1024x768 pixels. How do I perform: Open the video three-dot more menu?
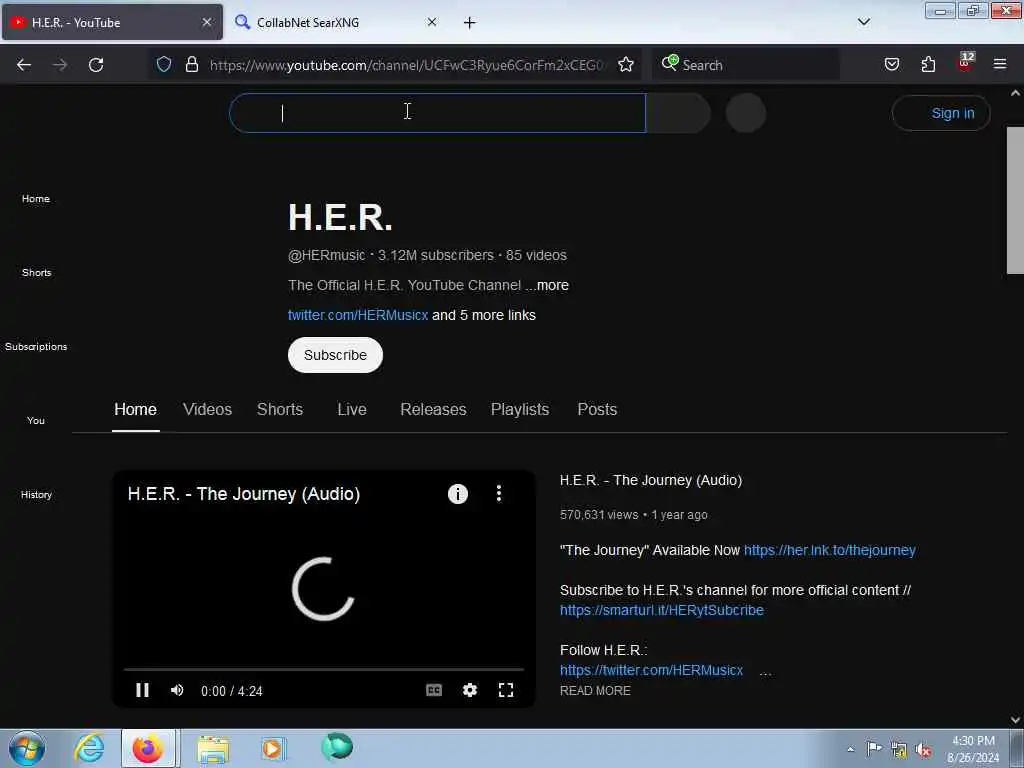click(499, 494)
